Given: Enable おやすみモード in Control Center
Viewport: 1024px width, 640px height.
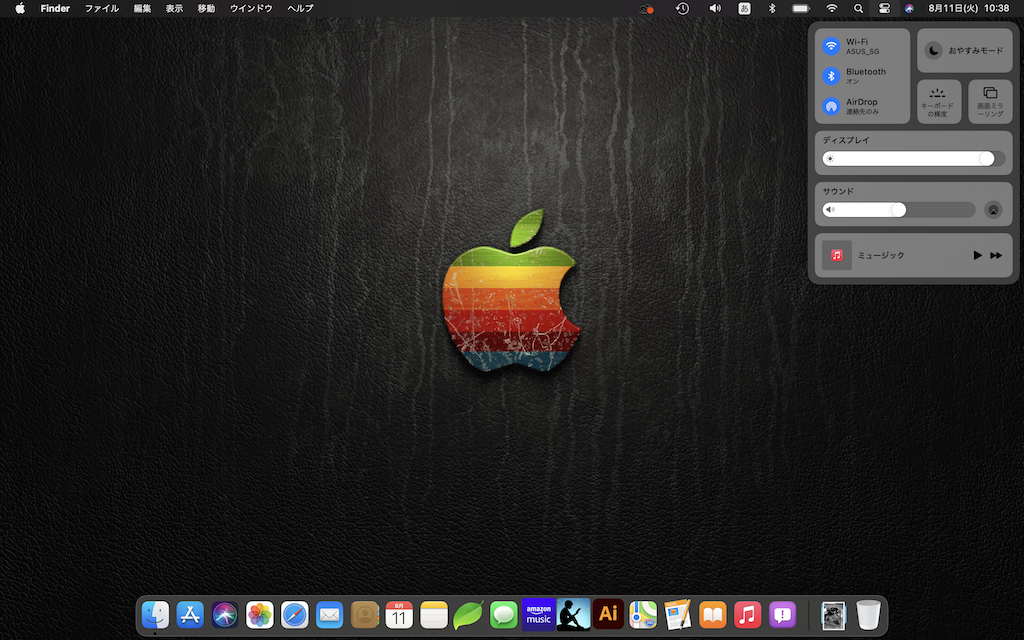Looking at the screenshot, I should pos(965,50).
